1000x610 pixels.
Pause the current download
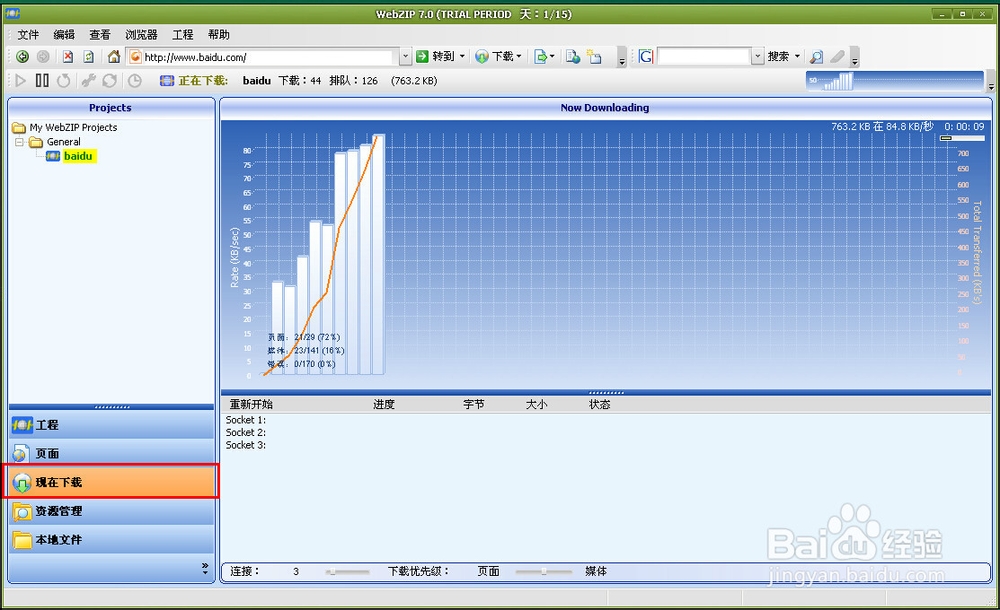42,80
